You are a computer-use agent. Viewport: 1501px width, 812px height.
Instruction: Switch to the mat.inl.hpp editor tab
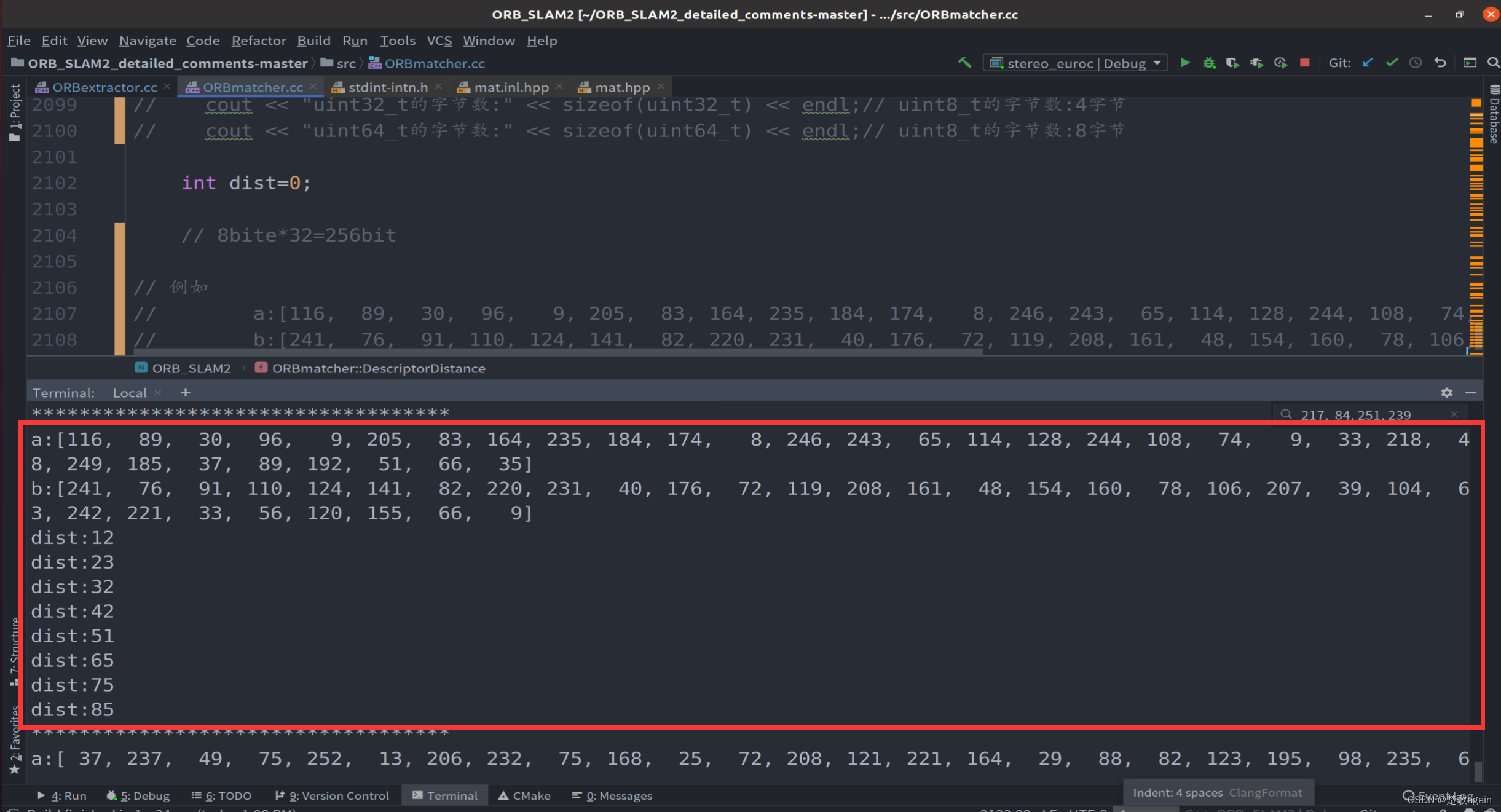511,87
